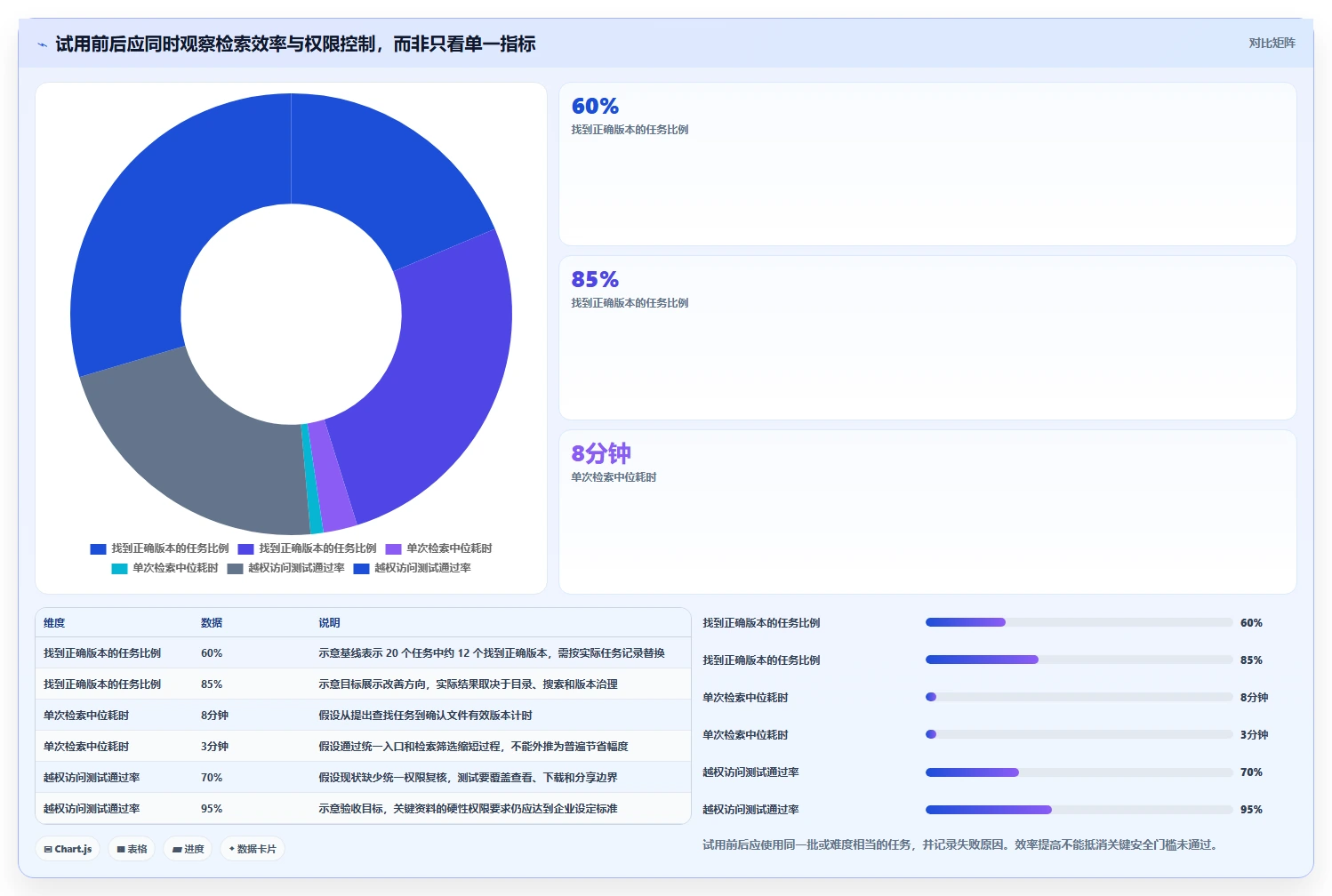Image resolution: width=1332 pixels, height=896 pixels.
Task: Click the big 85% figure in the middle card
Action: 595,280
